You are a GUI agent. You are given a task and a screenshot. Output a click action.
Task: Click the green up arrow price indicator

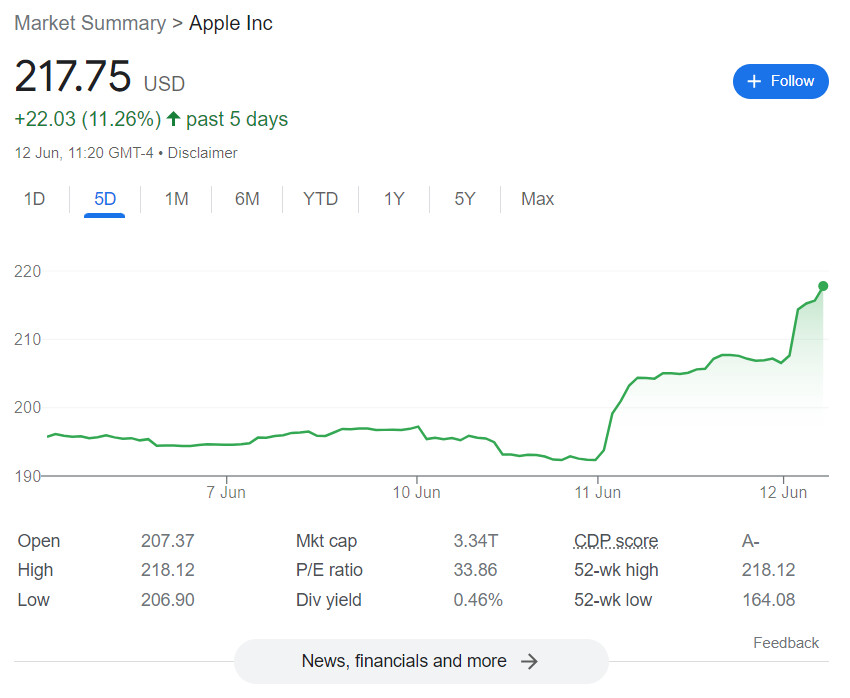(x=173, y=119)
